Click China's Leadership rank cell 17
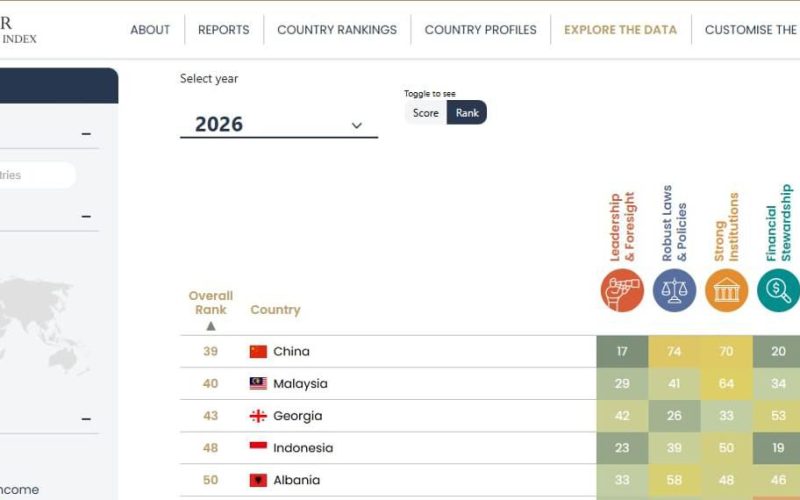Viewport: 800px width, 500px height. pos(622,351)
